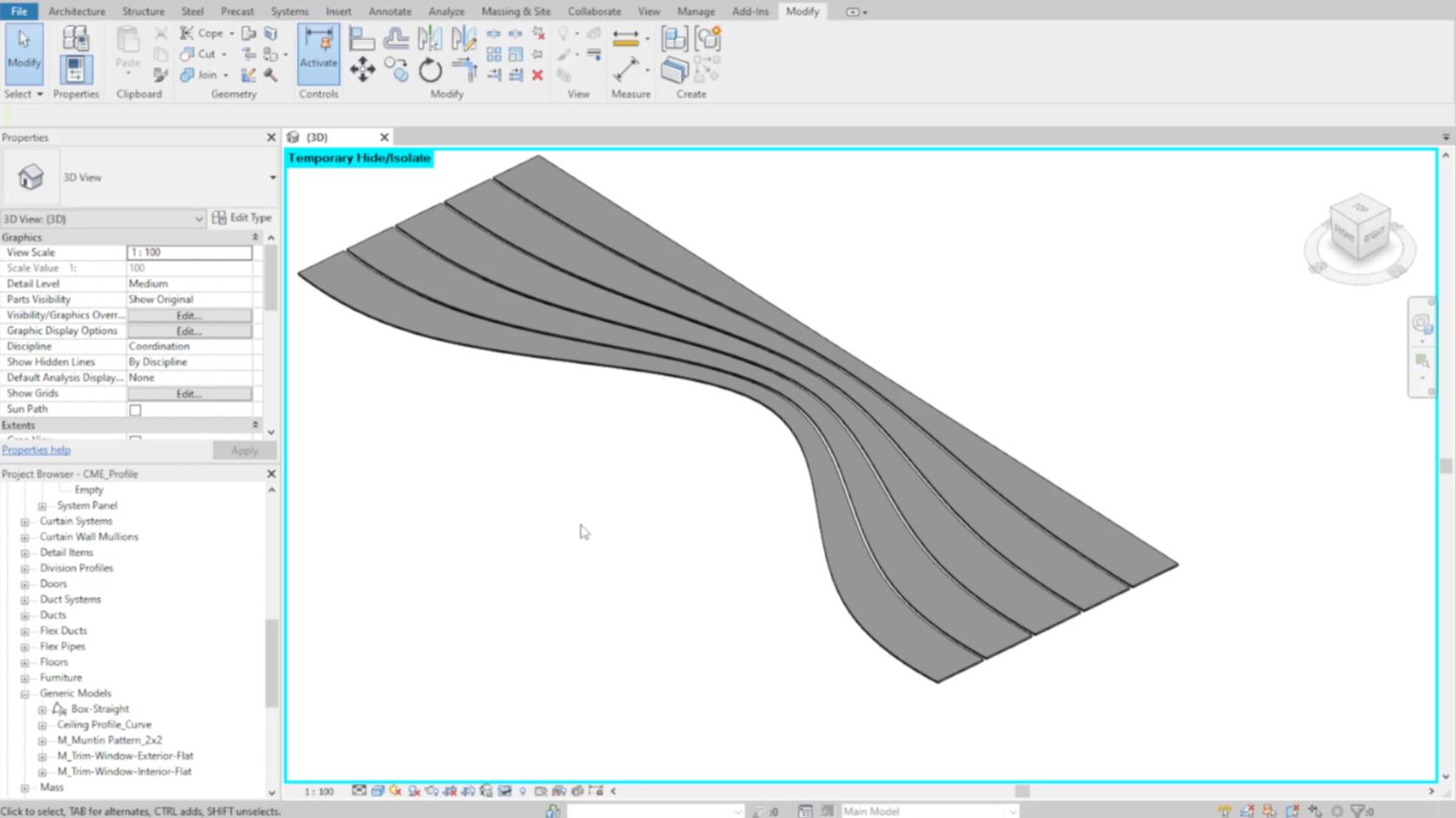The width and height of the screenshot is (1456, 818).
Task: Toggle the Sun Path checkbox
Action: 135,410
